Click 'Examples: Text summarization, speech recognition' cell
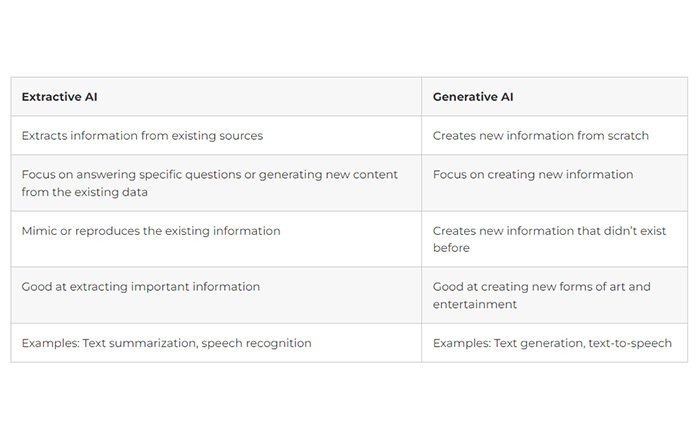The image size is (700, 440). tap(166, 343)
